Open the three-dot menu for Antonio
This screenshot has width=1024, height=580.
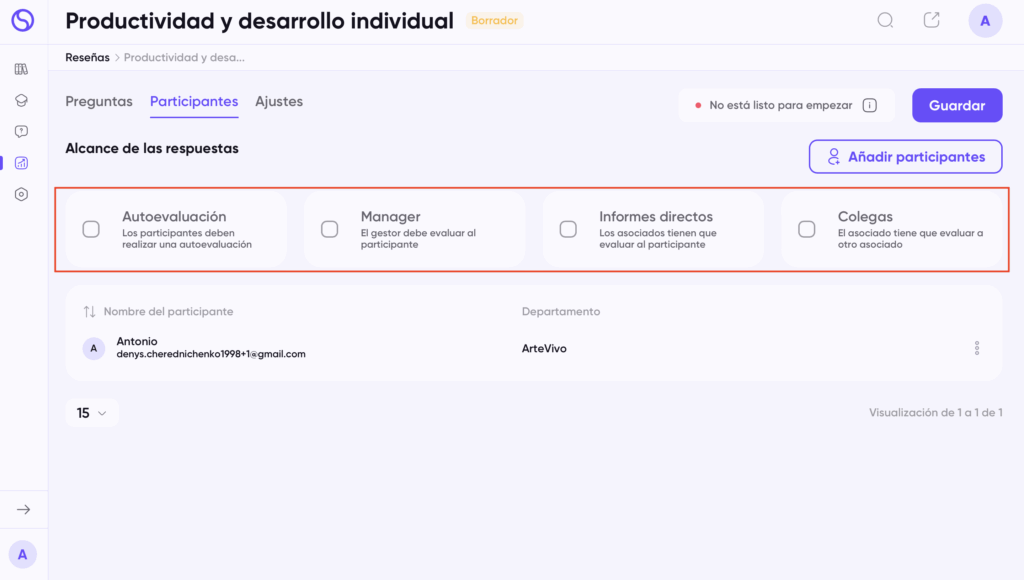click(977, 348)
